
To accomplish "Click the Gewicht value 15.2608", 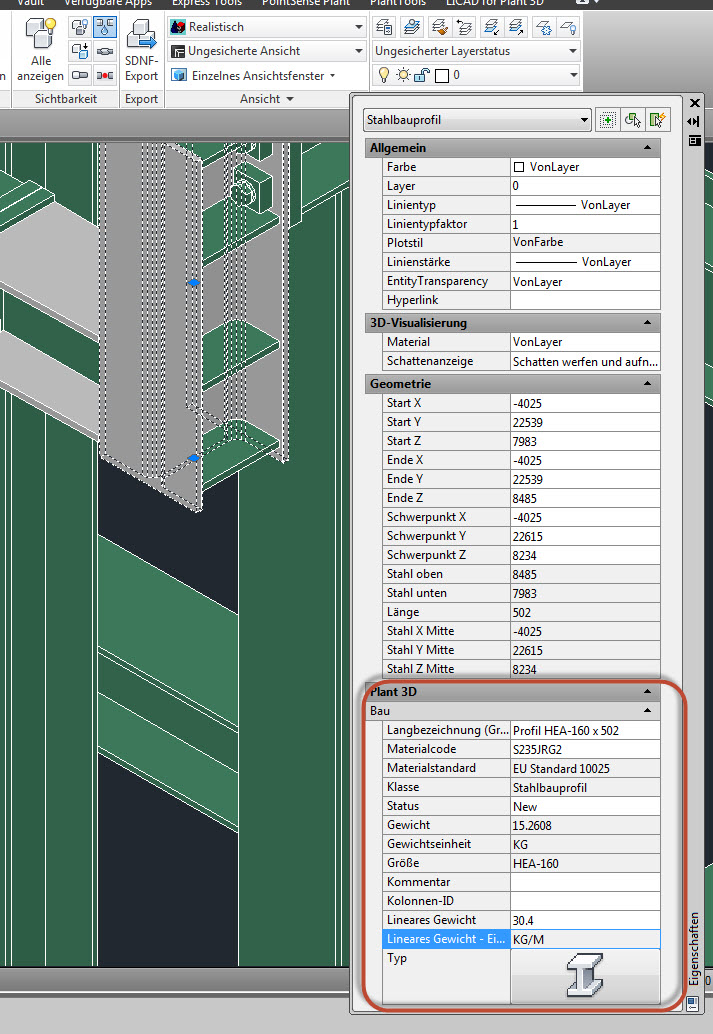I will coord(585,825).
